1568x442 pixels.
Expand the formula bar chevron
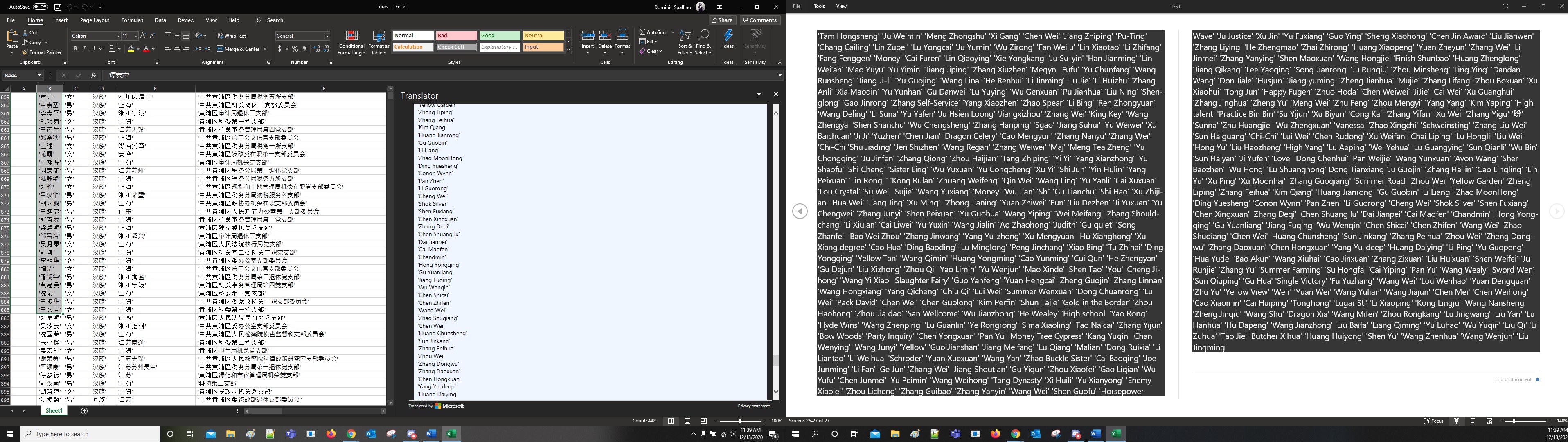780,75
